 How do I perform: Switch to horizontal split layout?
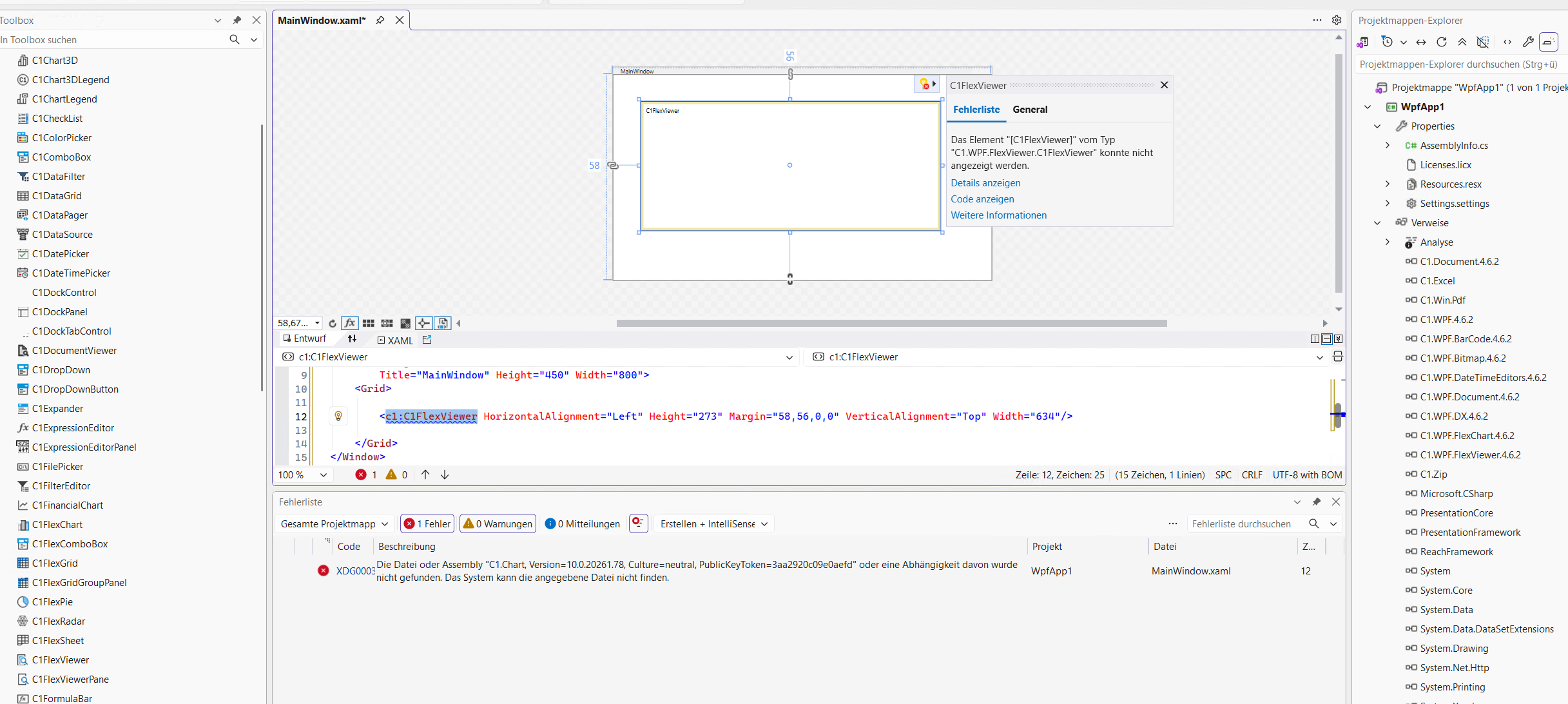pos(1326,338)
